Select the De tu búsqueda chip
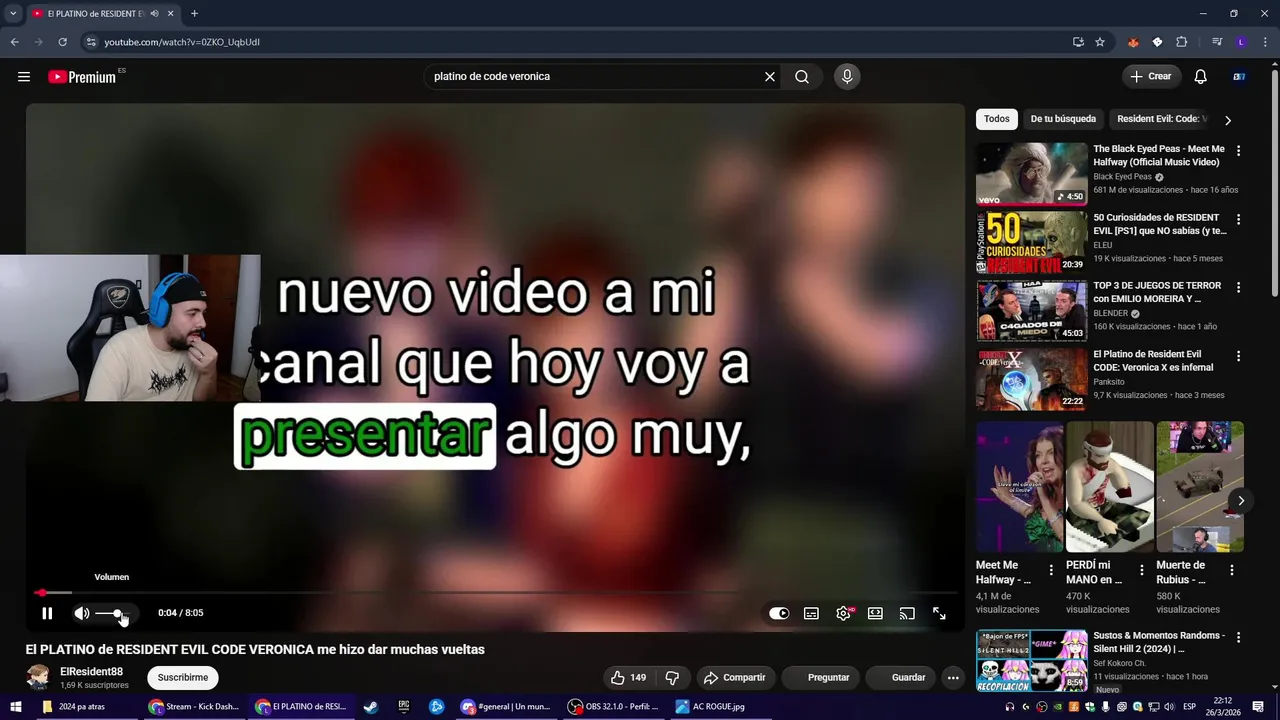Screen dimensions: 1280x720 [1063, 119]
